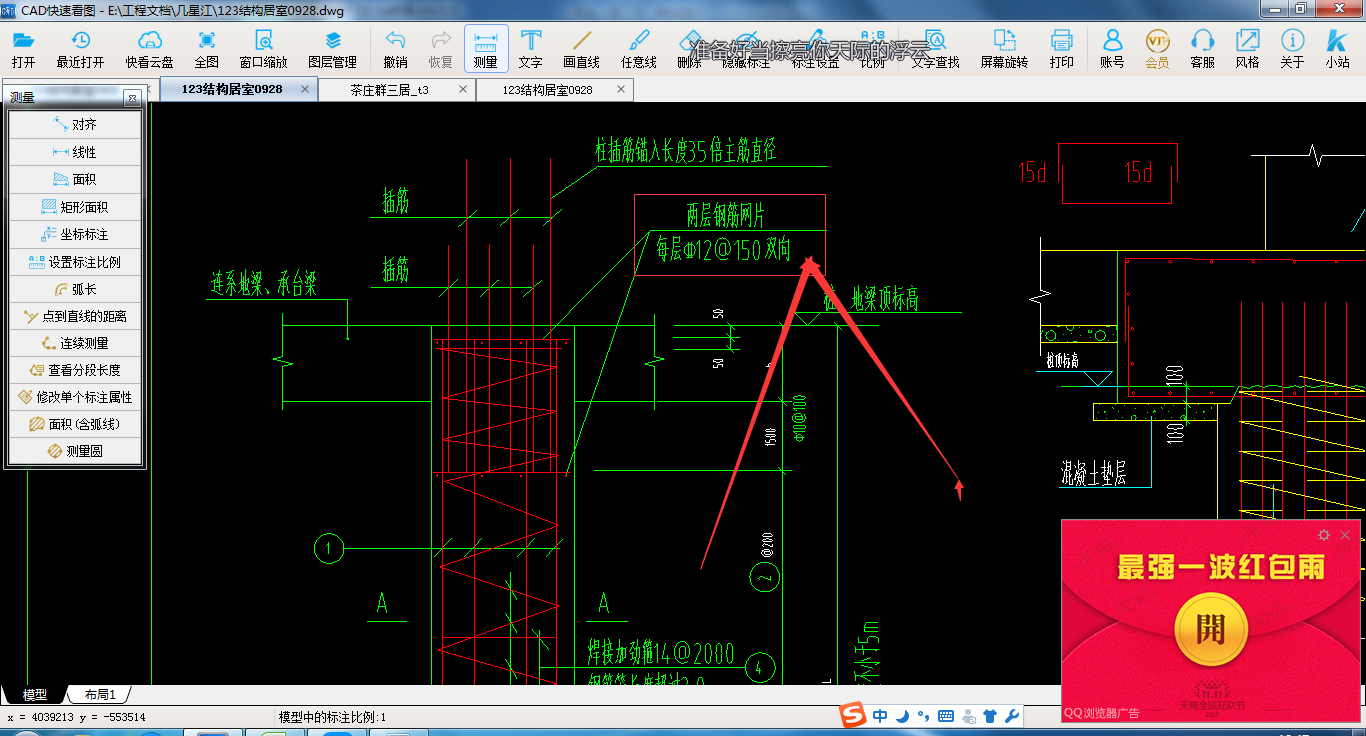Open 设置标注比例 annotation scale setting
Screen dimensions: 1366x736
[75, 262]
